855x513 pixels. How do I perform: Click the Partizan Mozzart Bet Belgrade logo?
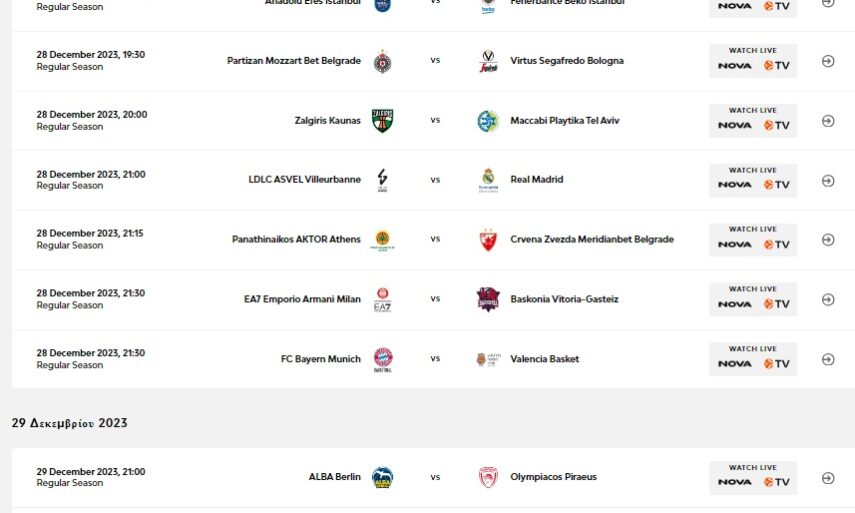[382, 61]
